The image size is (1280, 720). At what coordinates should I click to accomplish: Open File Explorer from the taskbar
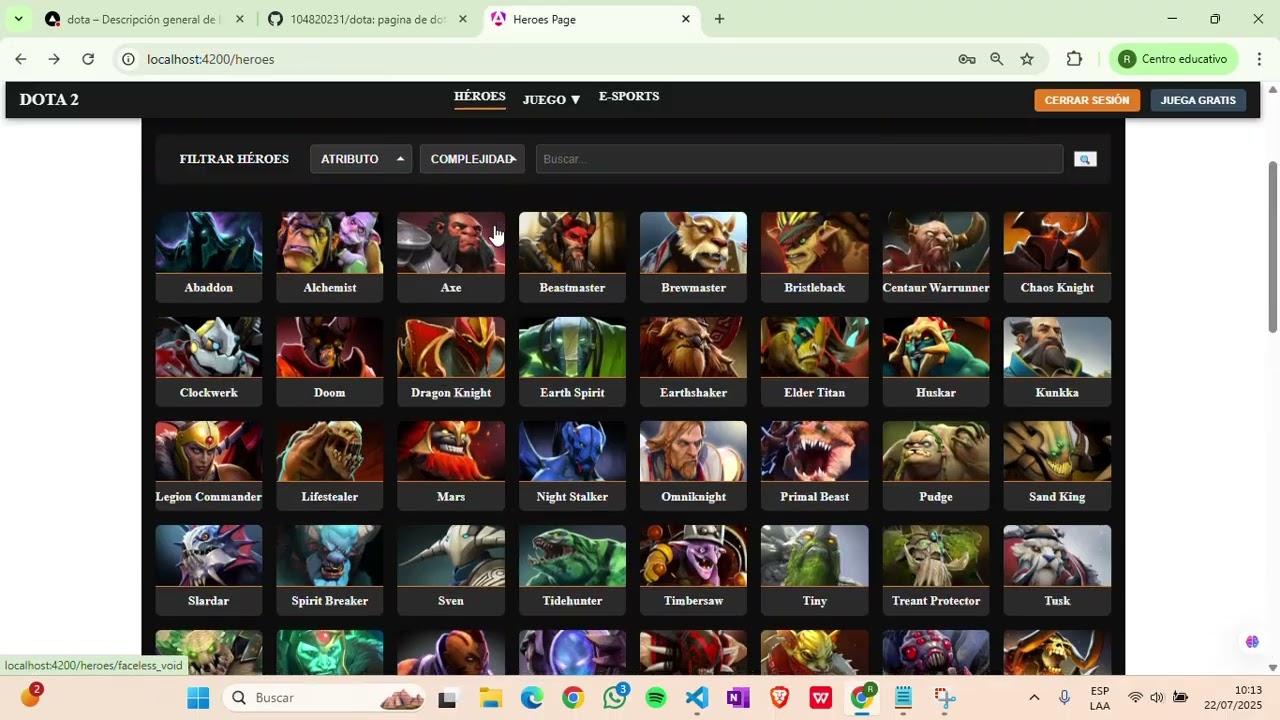(490, 698)
